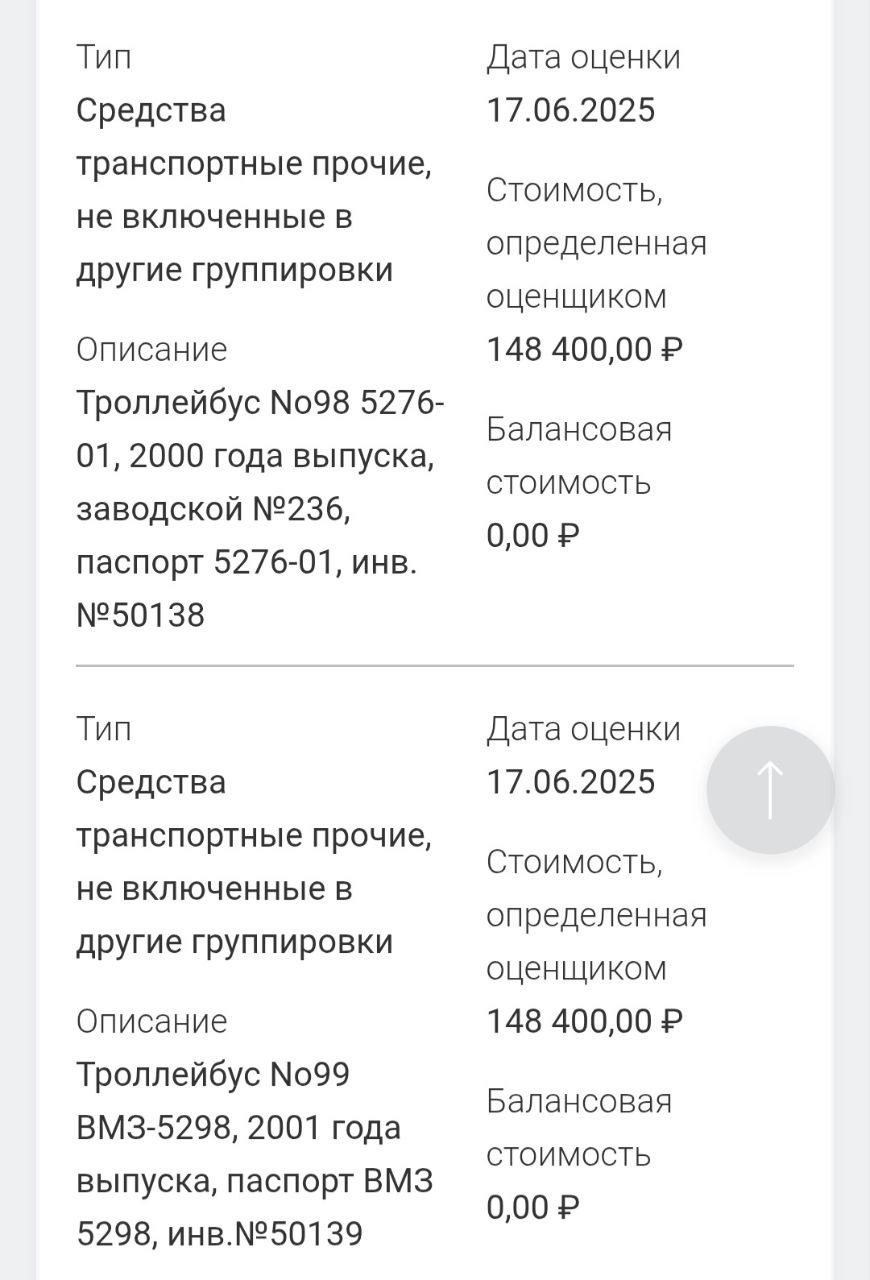Screen dimensions: 870x1280
Task: Click the first 'Тип' label
Action: 103,57
